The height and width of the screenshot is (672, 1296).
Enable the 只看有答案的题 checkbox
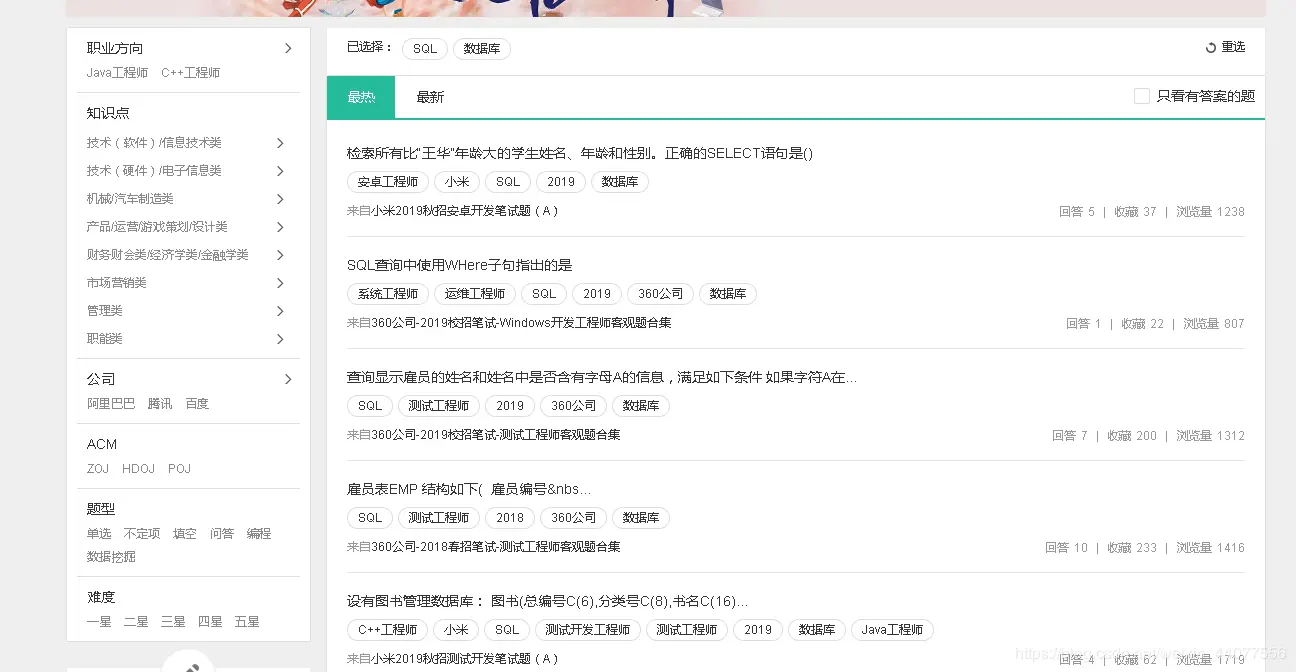pos(1142,96)
